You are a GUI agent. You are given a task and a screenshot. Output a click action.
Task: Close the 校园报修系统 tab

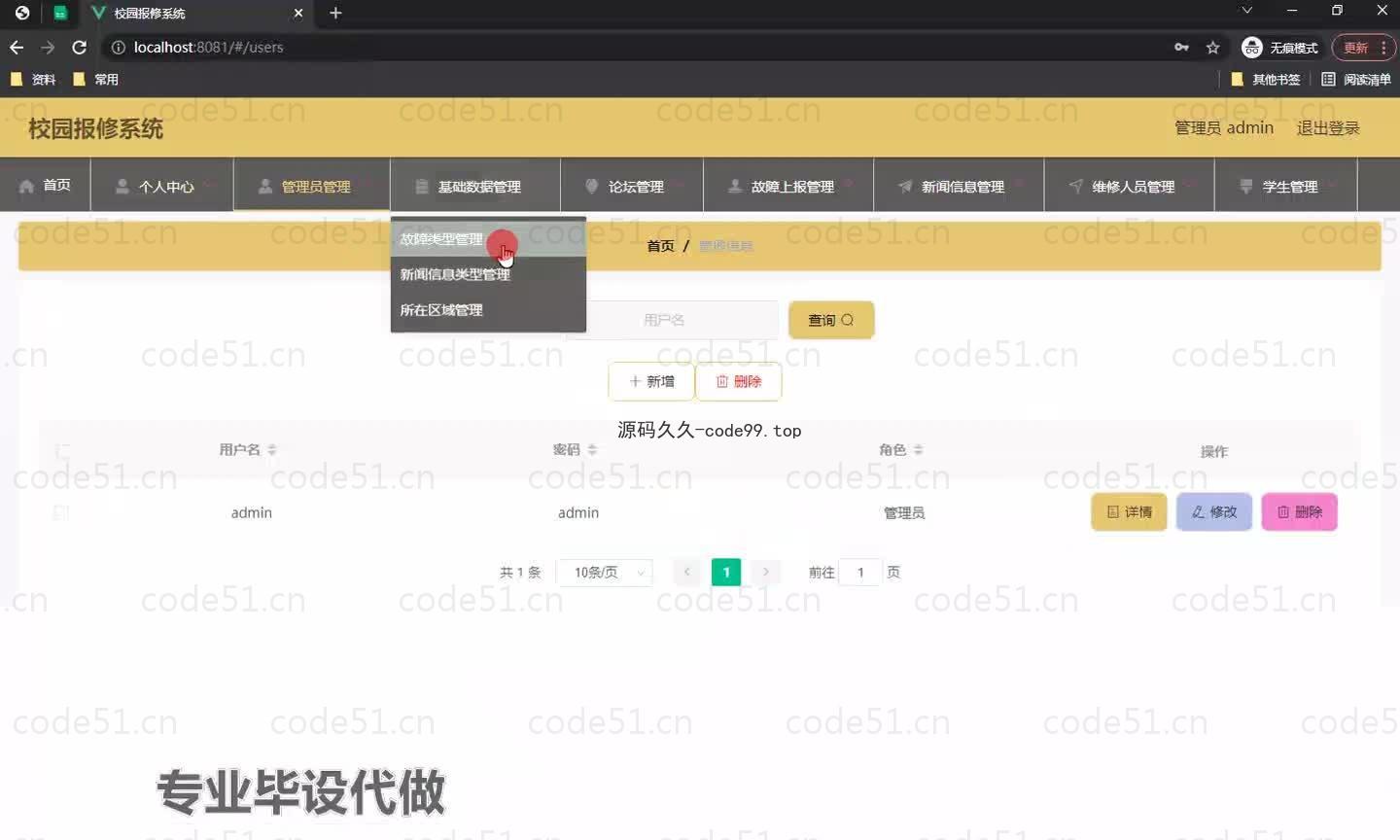point(298,13)
